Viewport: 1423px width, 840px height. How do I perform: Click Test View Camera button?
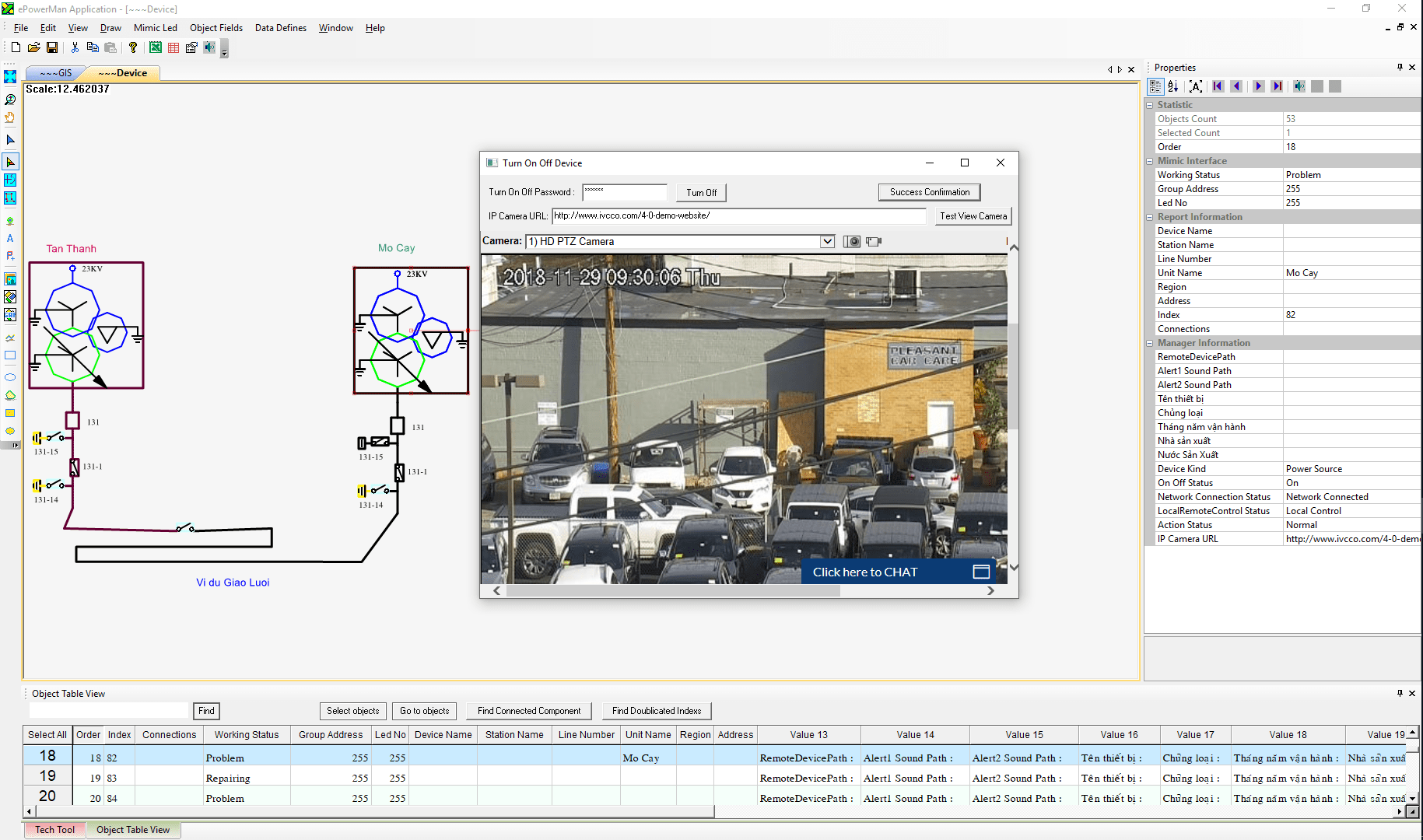tap(973, 216)
